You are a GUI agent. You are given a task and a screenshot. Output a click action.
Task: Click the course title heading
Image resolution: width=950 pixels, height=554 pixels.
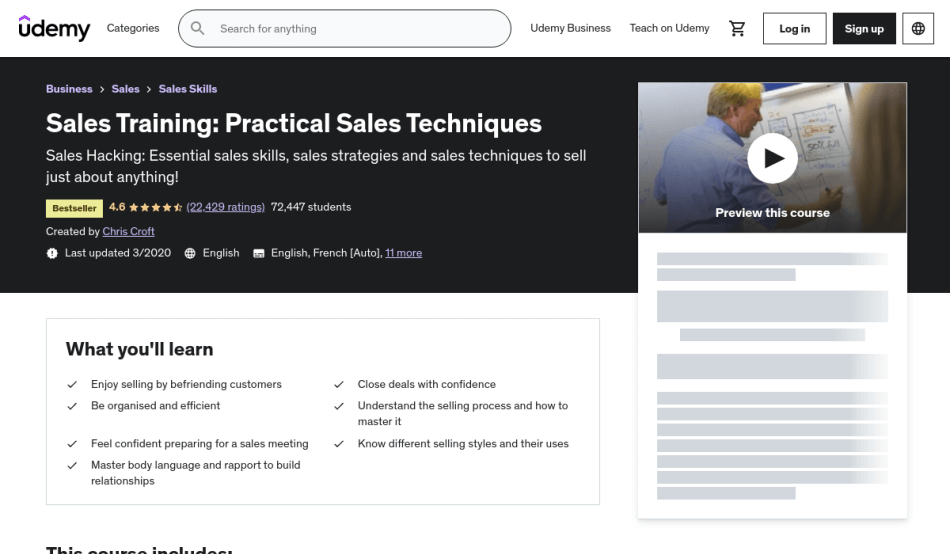pos(294,124)
